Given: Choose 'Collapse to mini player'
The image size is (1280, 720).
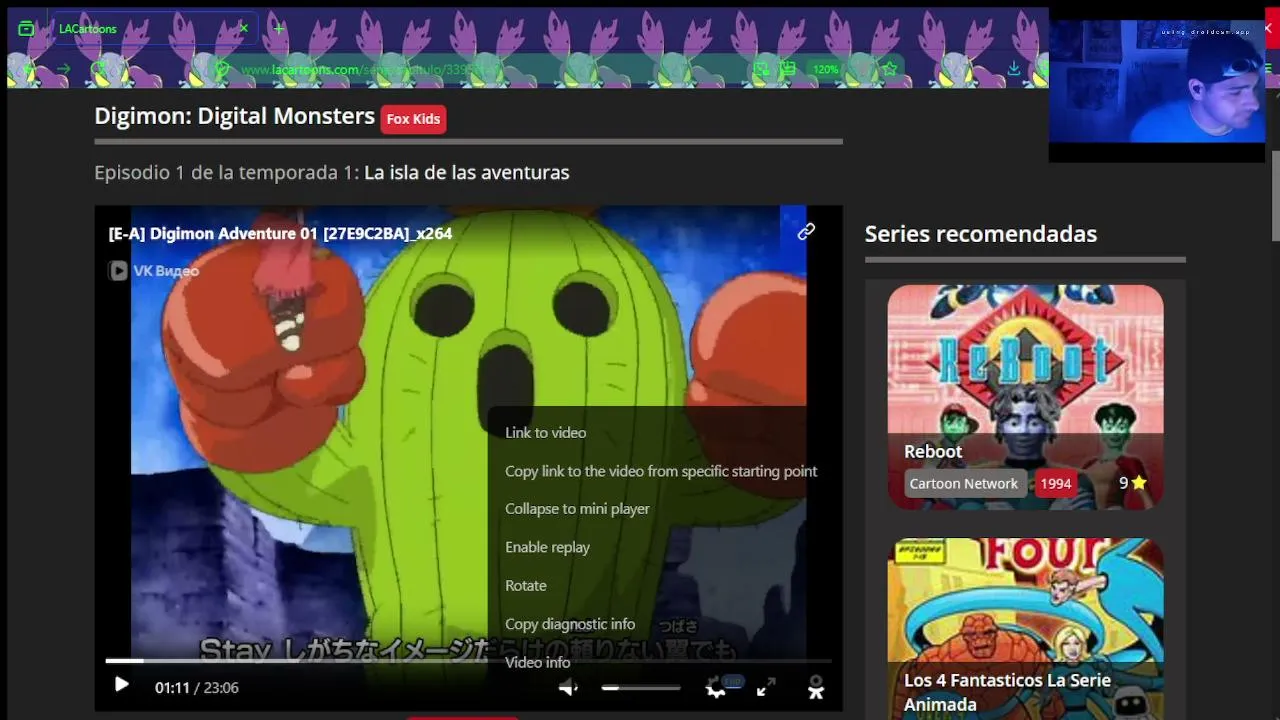Looking at the screenshot, I should coord(577,509).
